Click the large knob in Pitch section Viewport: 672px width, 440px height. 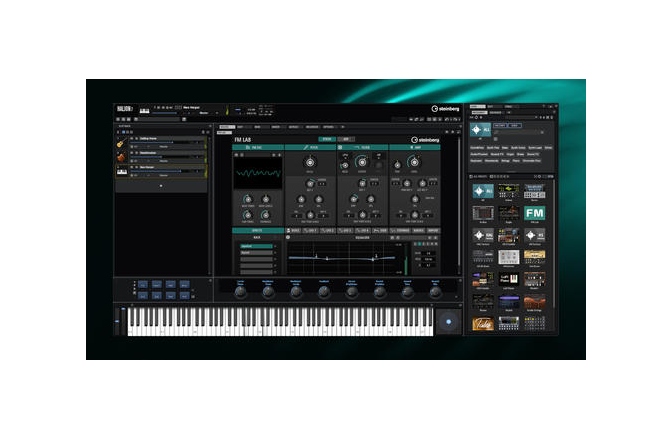[x=310, y=163]
